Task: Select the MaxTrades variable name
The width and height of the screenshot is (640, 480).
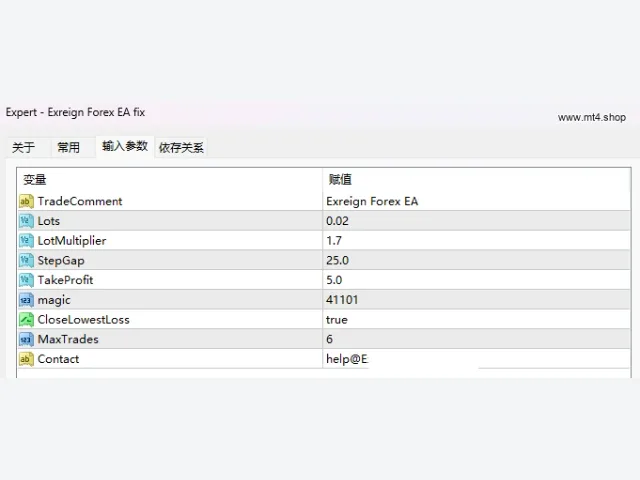Action: tap(68, 339)
